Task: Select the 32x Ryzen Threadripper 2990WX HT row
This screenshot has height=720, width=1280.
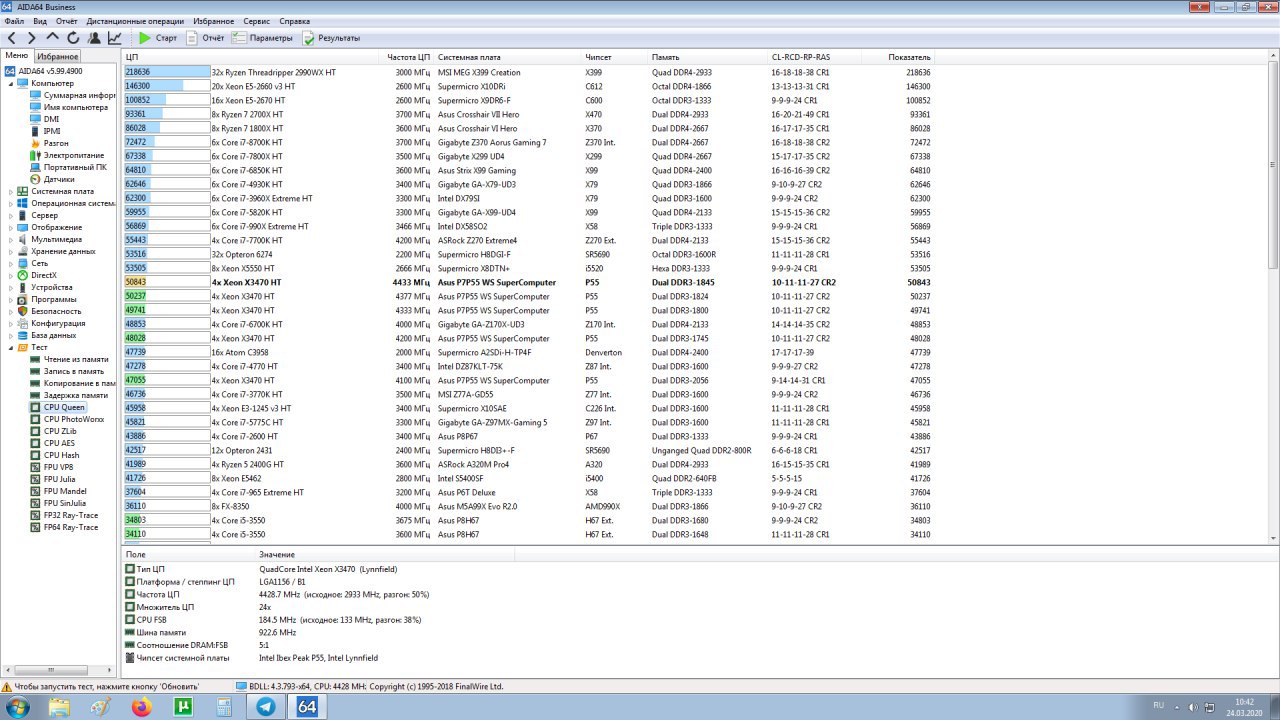Action: [528, 72]
